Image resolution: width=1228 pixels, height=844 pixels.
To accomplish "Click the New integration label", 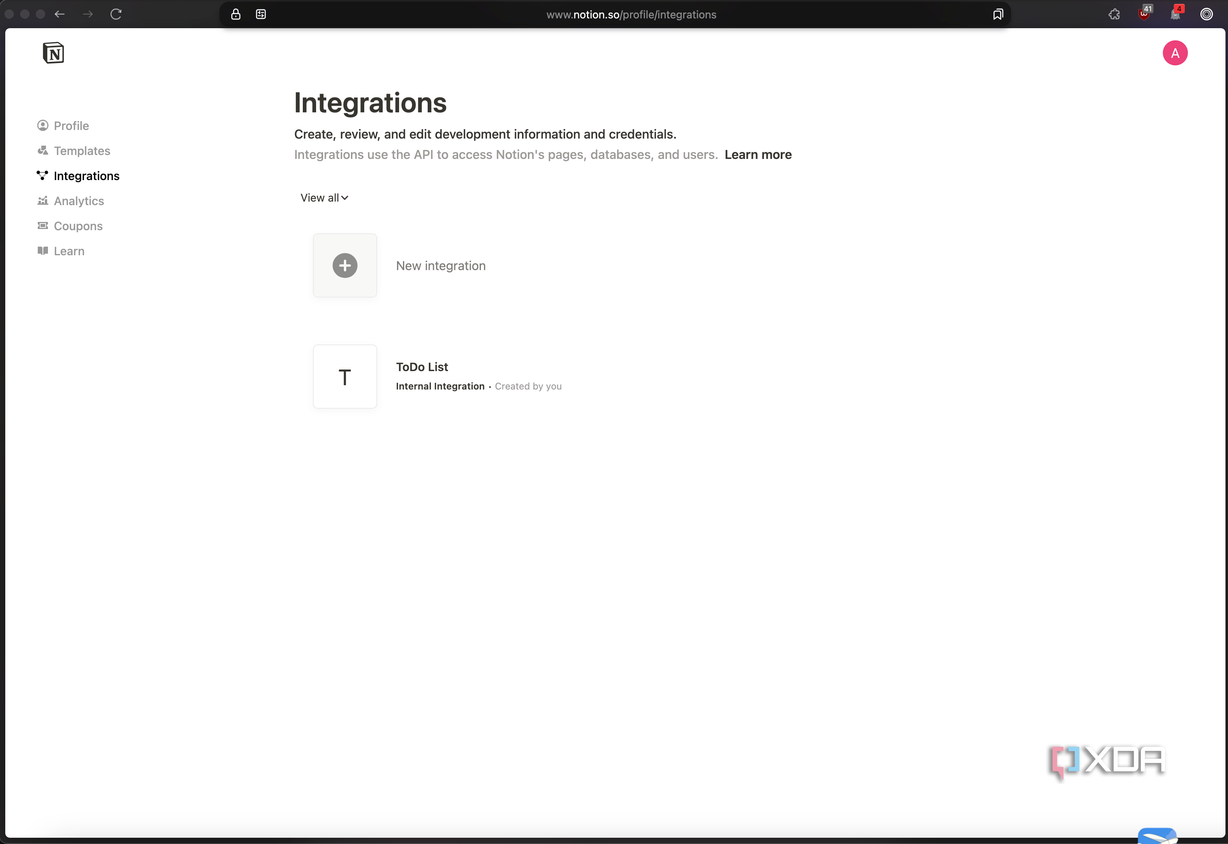I will 441,266.
